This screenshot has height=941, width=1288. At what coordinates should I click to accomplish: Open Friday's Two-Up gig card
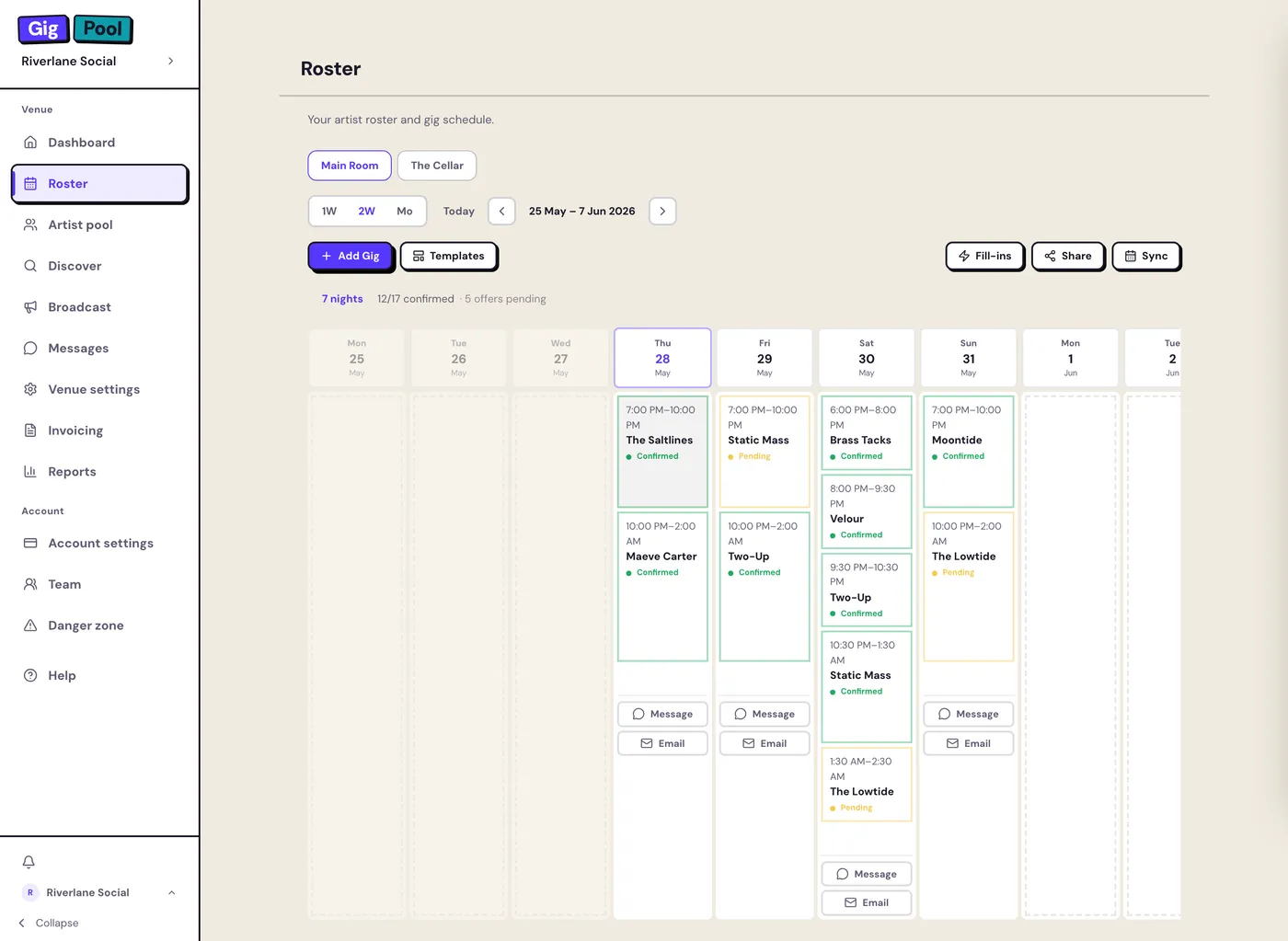[x=765, y=586]
